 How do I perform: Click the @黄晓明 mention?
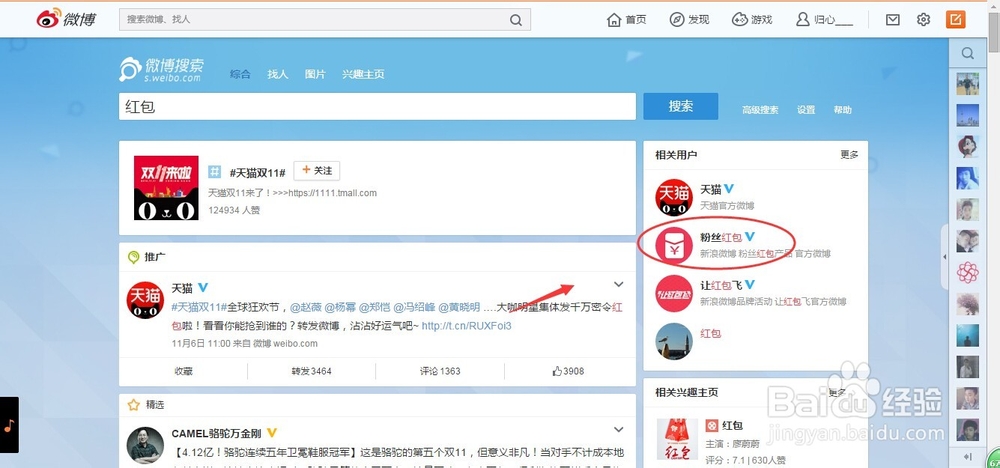coord(459,307)
